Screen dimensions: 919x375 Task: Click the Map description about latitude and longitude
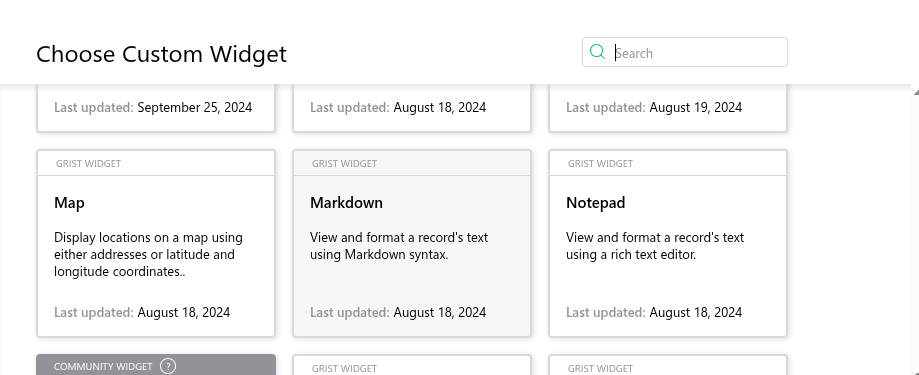click(148, 254)
